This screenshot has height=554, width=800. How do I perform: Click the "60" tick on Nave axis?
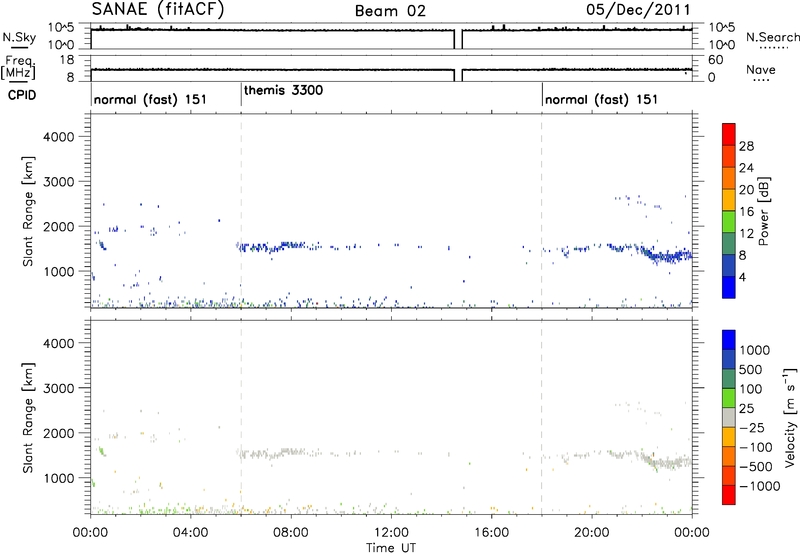coord(715,60)
